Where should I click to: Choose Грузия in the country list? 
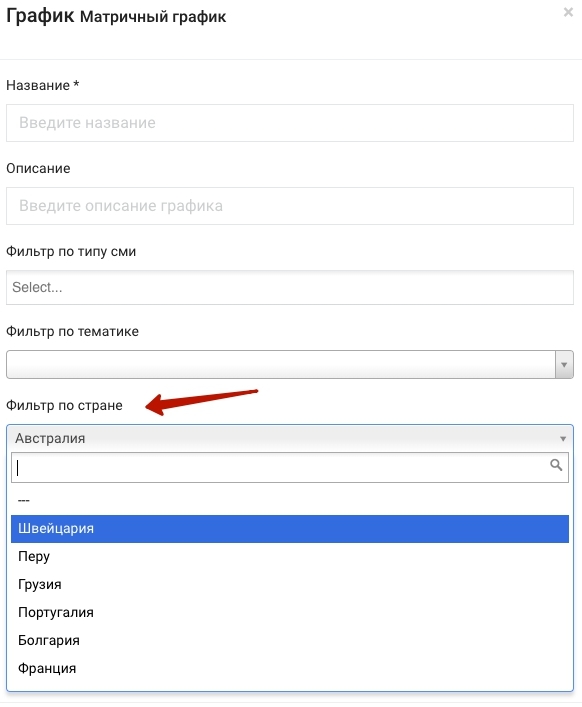pyautogui.click(x=290, y=584)
